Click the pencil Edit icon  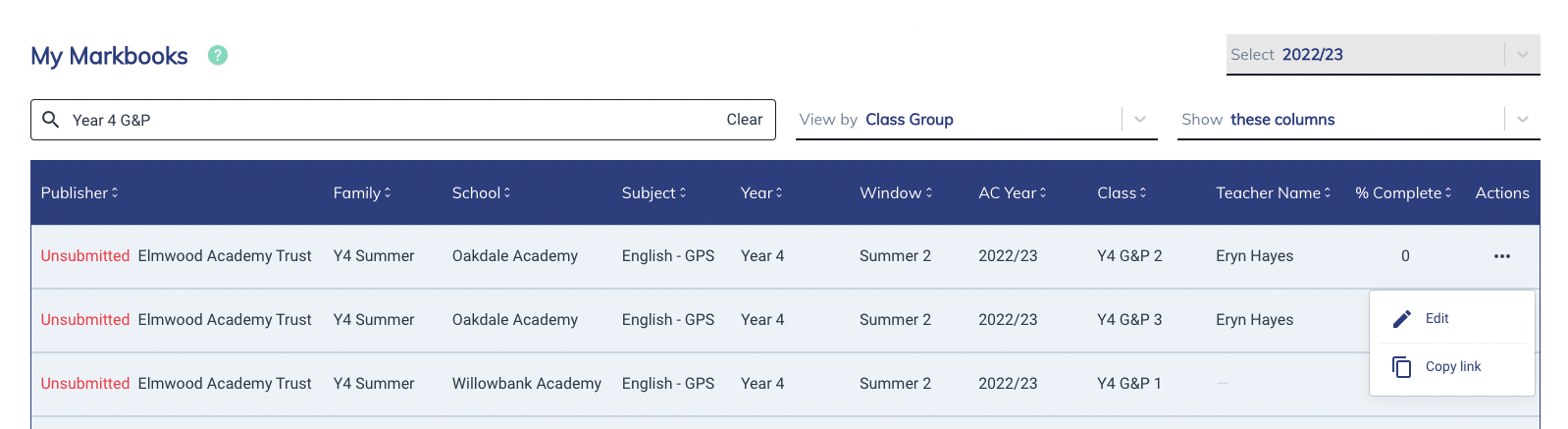click(1402, 319)
